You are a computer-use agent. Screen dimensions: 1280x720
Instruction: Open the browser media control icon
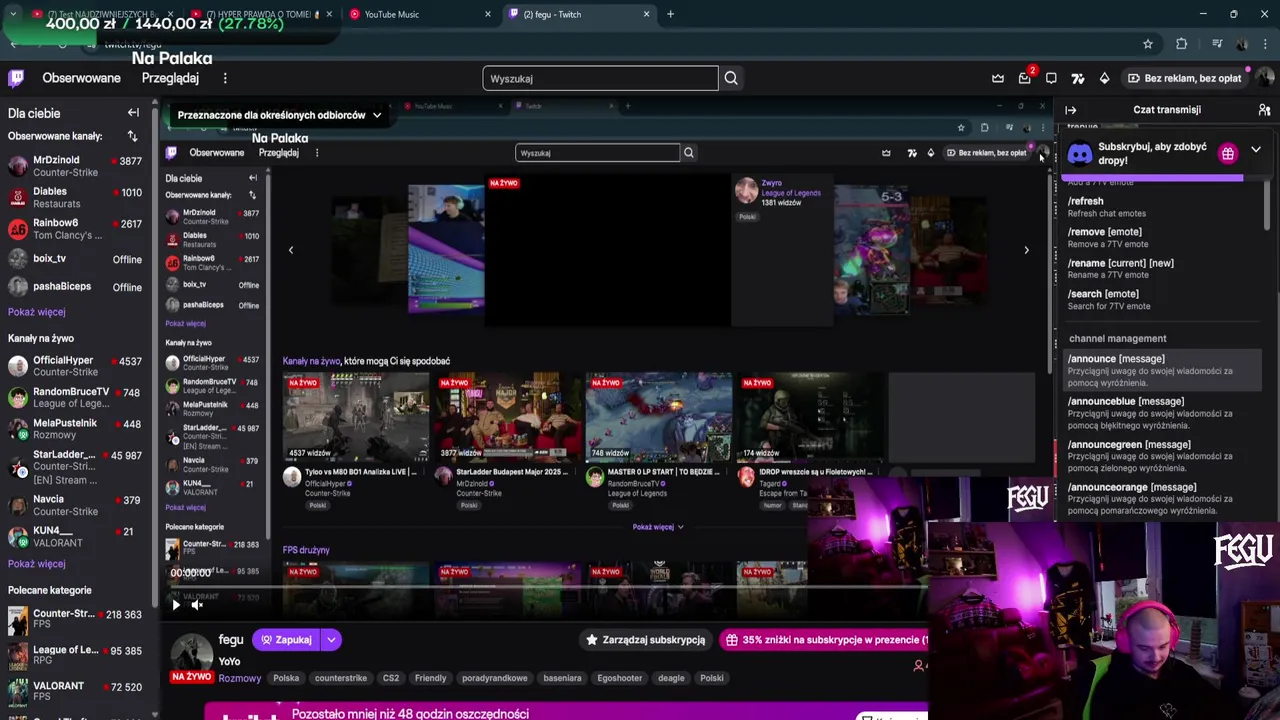click(x=1216, y=44)
